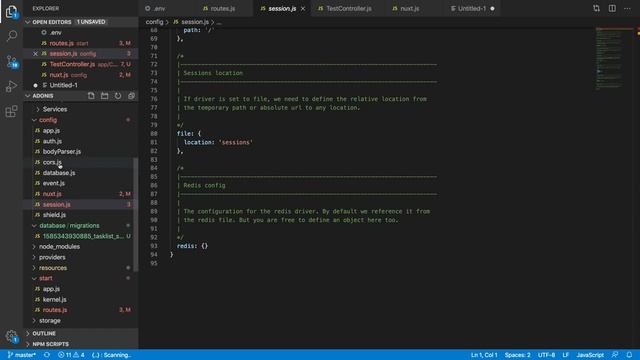Select the session.js tab
640x360 pixels.
pos(282,9)
